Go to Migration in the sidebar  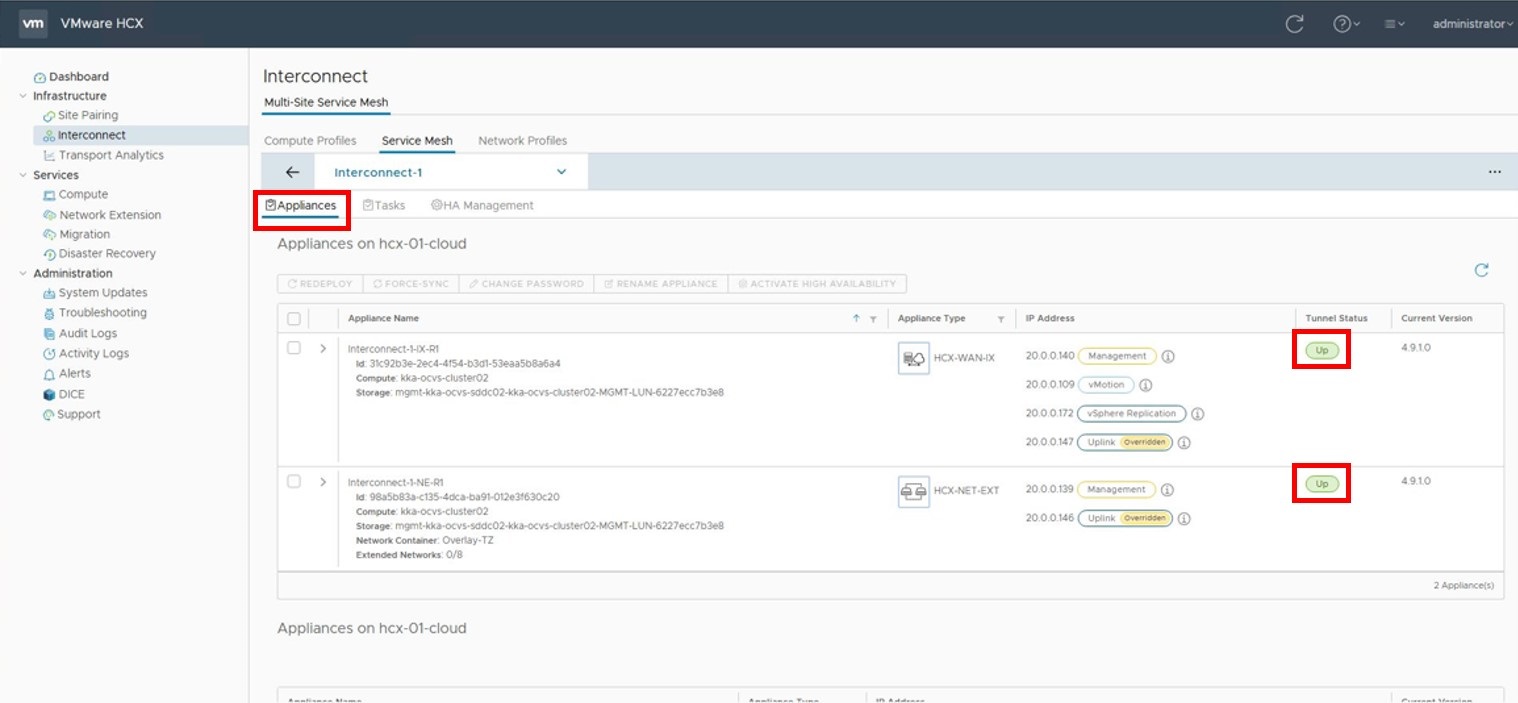84,234
